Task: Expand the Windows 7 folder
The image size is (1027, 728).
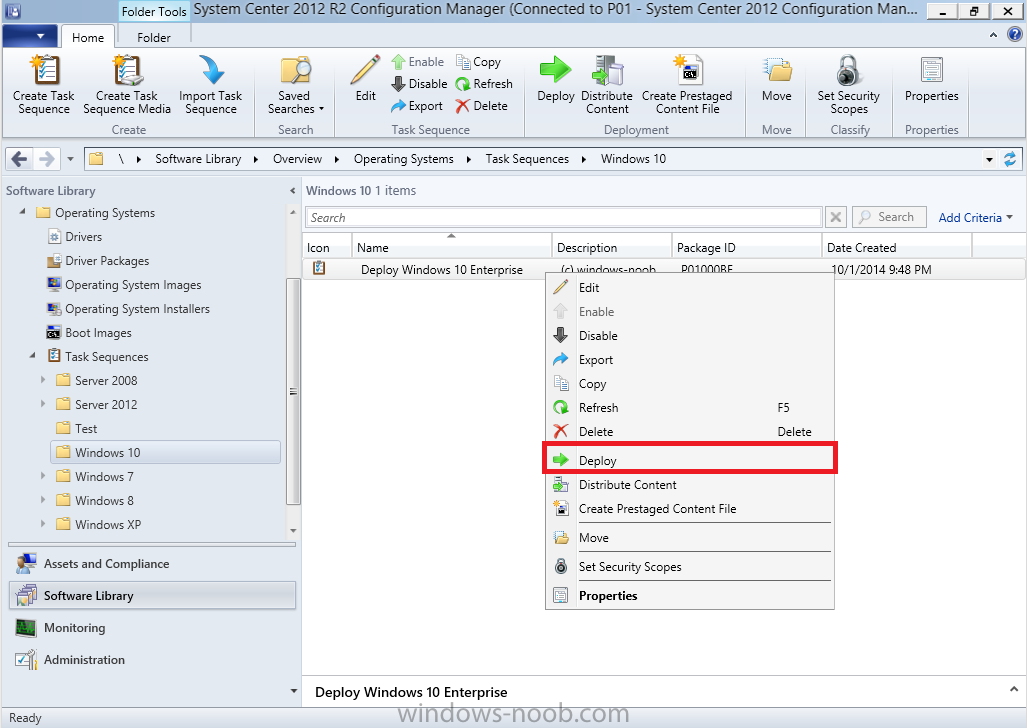Action: coord(43,476)
